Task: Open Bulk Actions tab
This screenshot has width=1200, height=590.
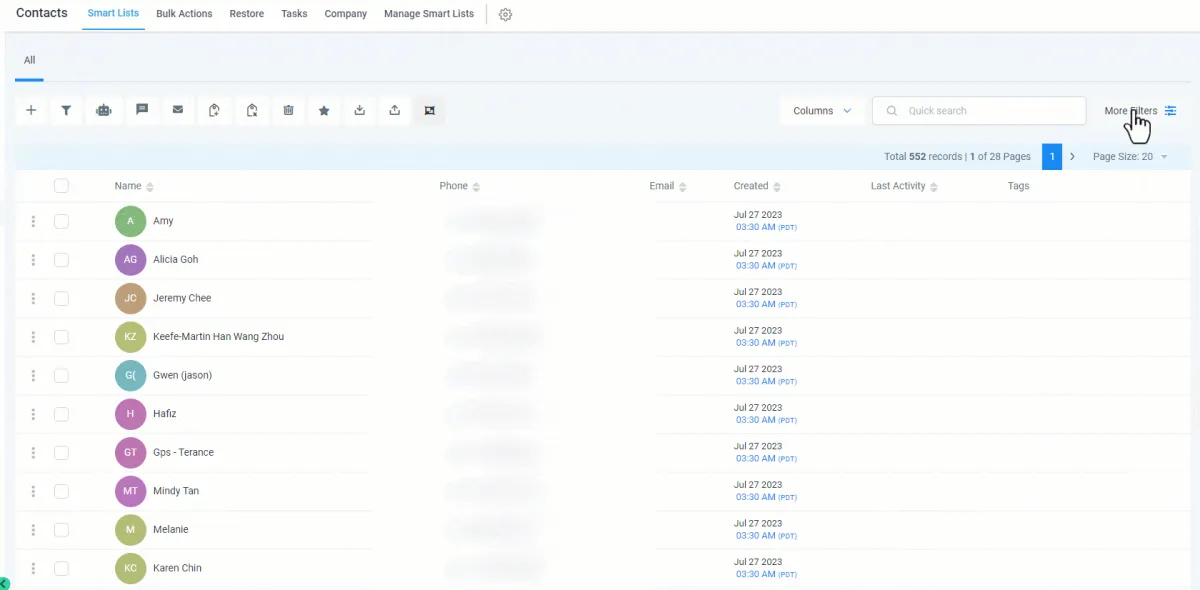Action: tap(184, 14)
